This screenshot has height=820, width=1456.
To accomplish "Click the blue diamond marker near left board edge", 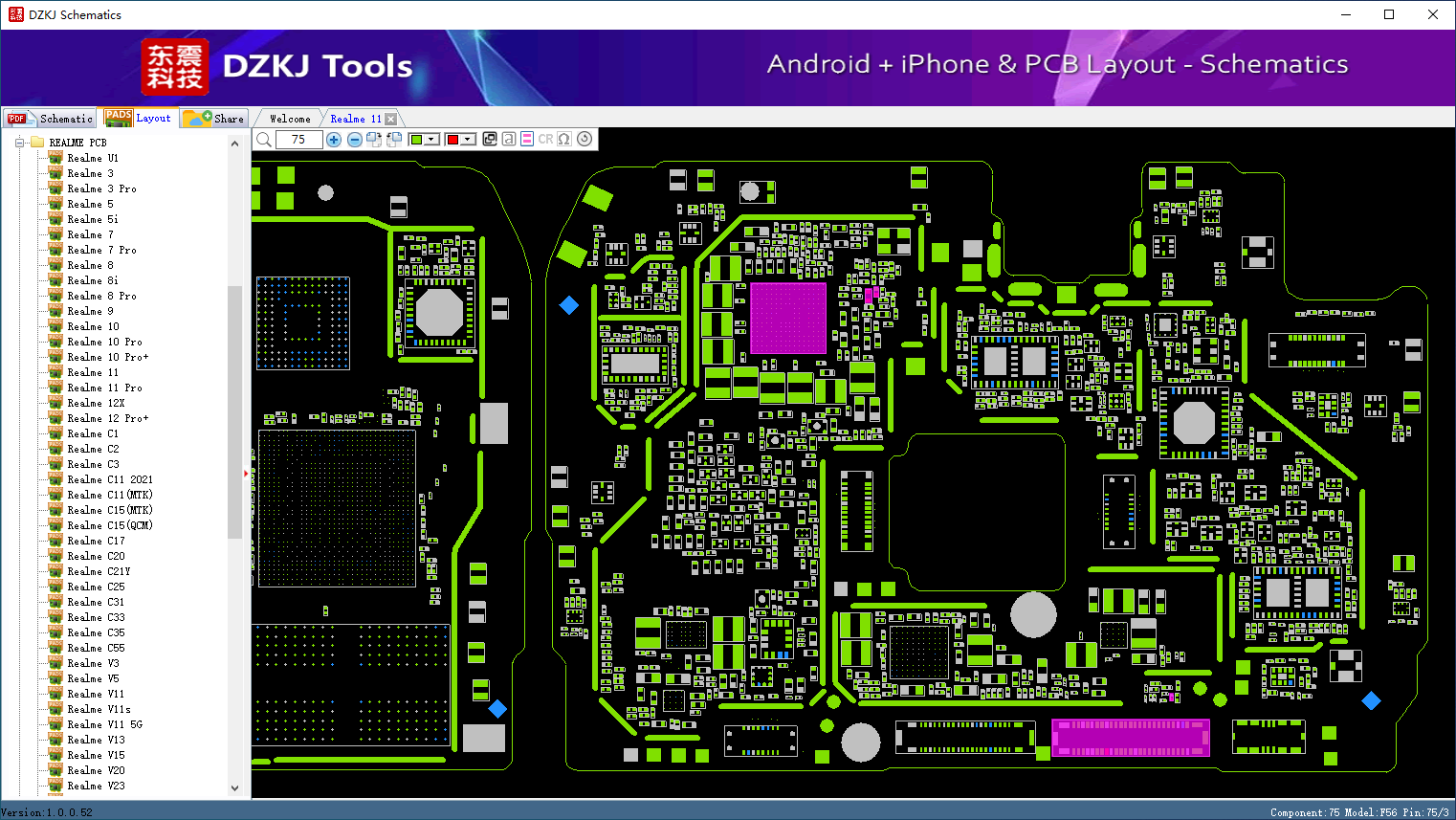I will 569,305.
